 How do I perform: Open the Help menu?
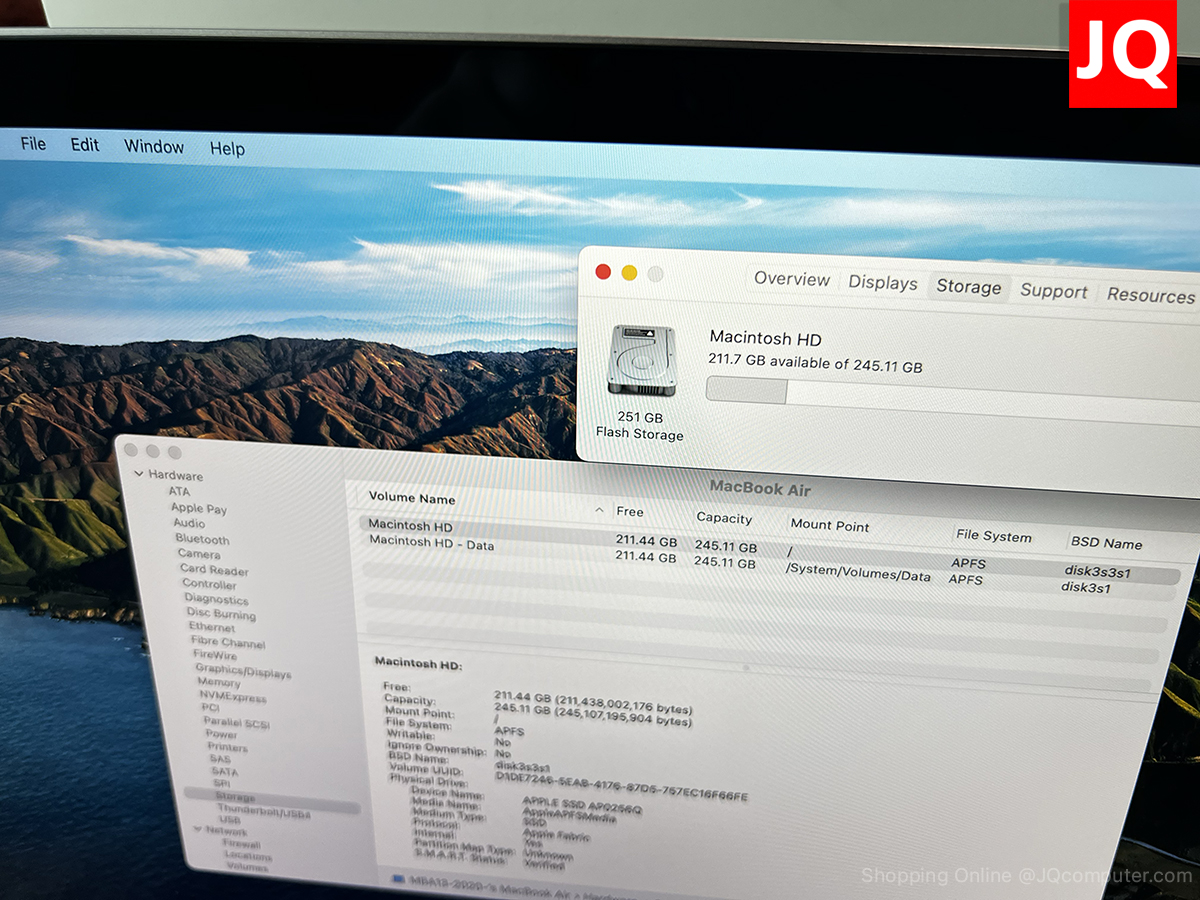(x=227, y=148)
